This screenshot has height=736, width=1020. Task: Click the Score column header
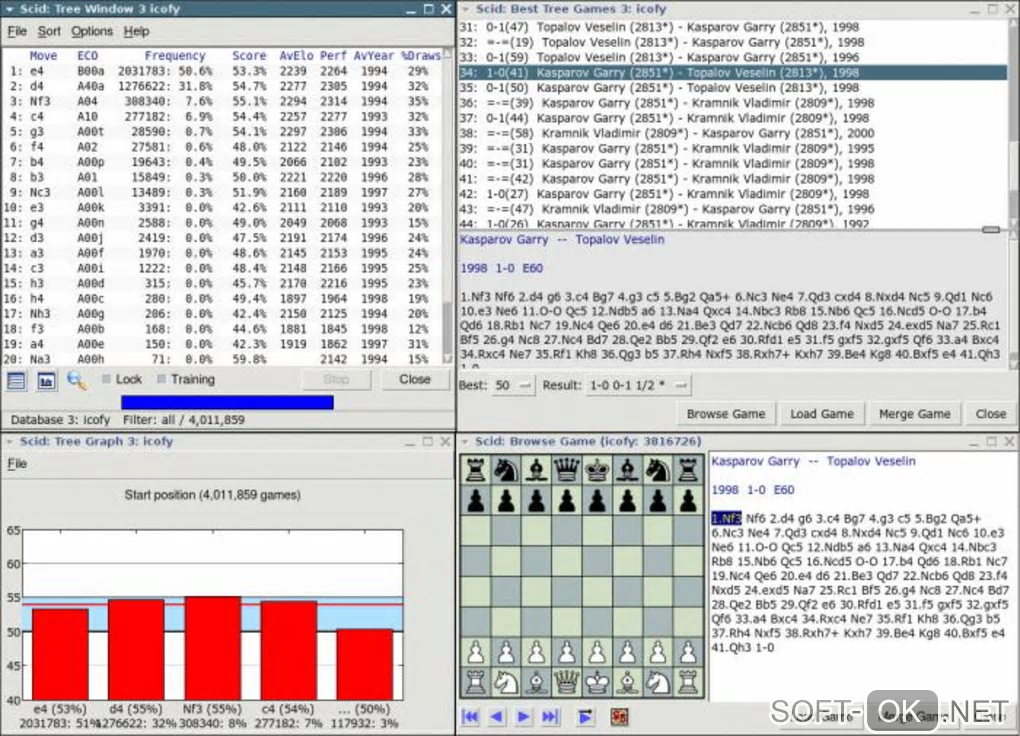[x=249, y=56]
